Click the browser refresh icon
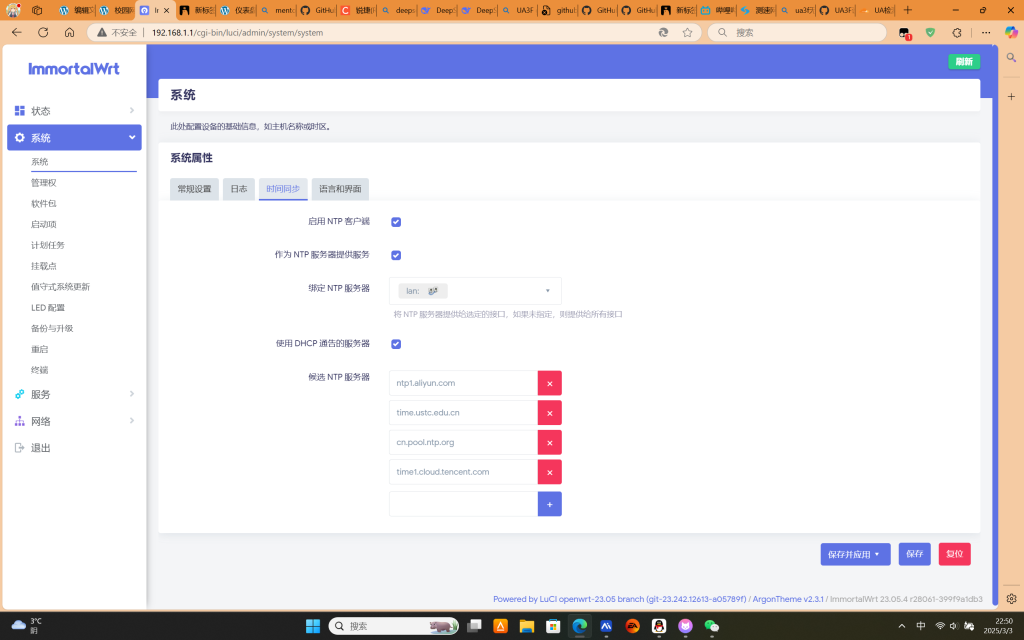Screen dimensions: 1024x640 coord(43,32)
